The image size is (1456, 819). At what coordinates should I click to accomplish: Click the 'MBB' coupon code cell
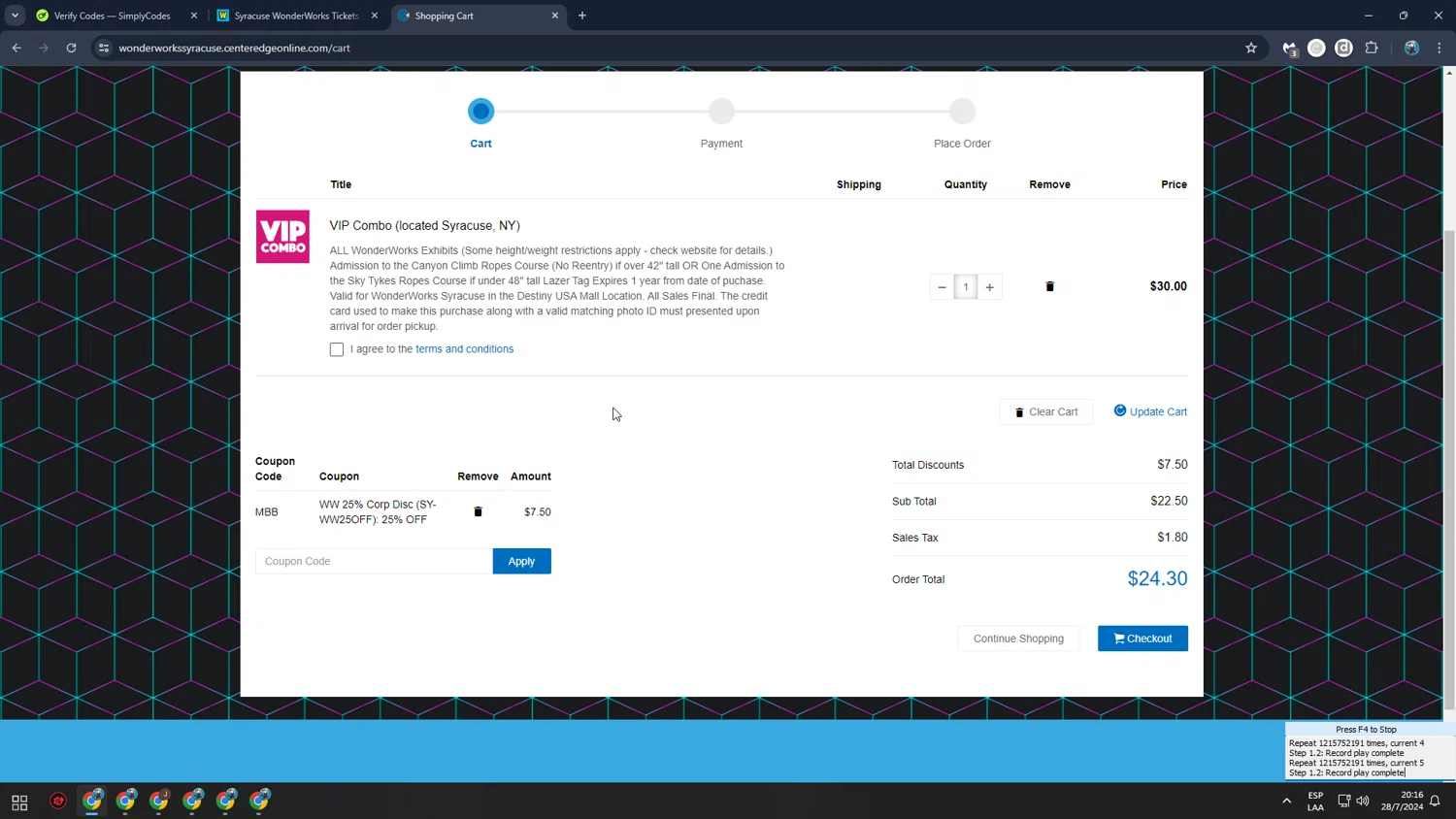point(267,511)
